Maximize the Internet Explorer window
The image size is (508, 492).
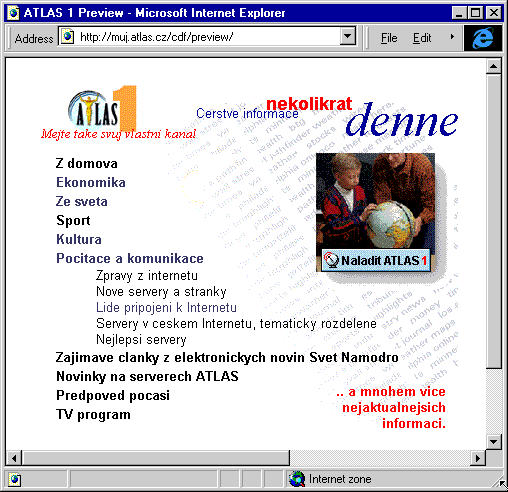pos(475,13)
